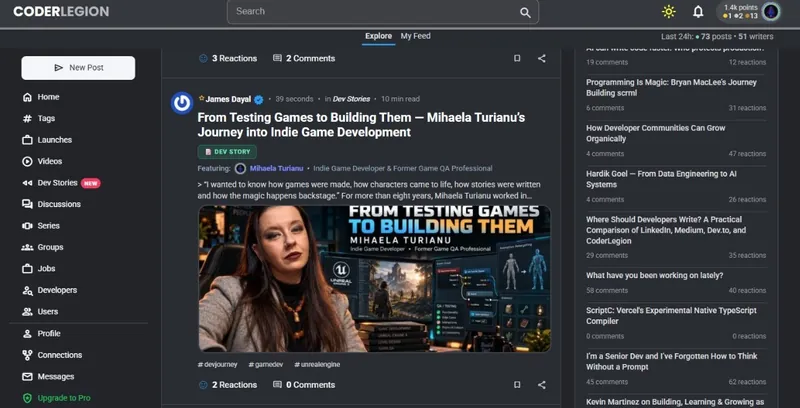Open 0 Comments on Mihaela post
The height and width of the screenshot is (408, 800).
click(304, 385)
